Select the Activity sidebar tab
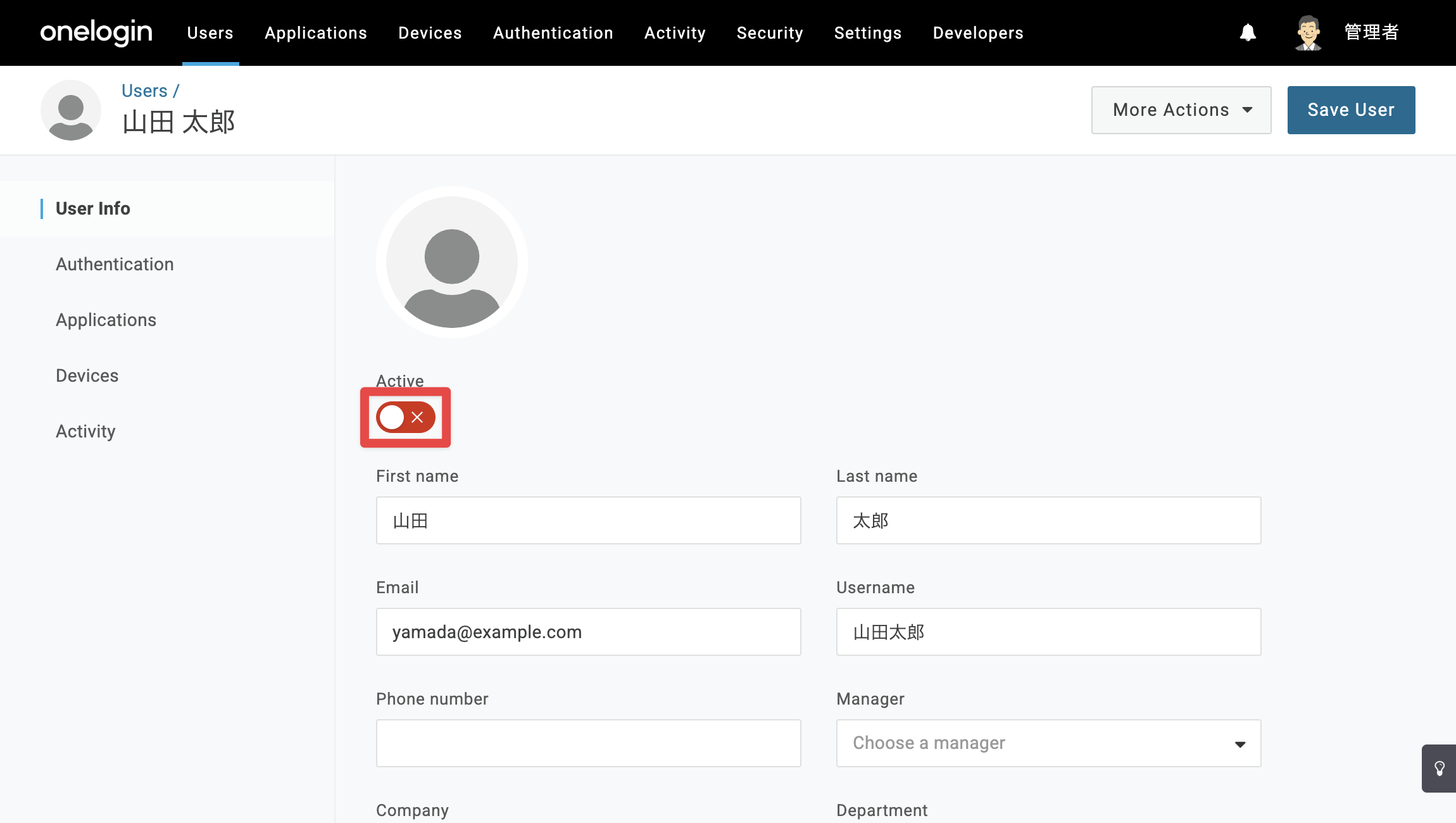This screenshot has width=1456, height=823. 85,431
